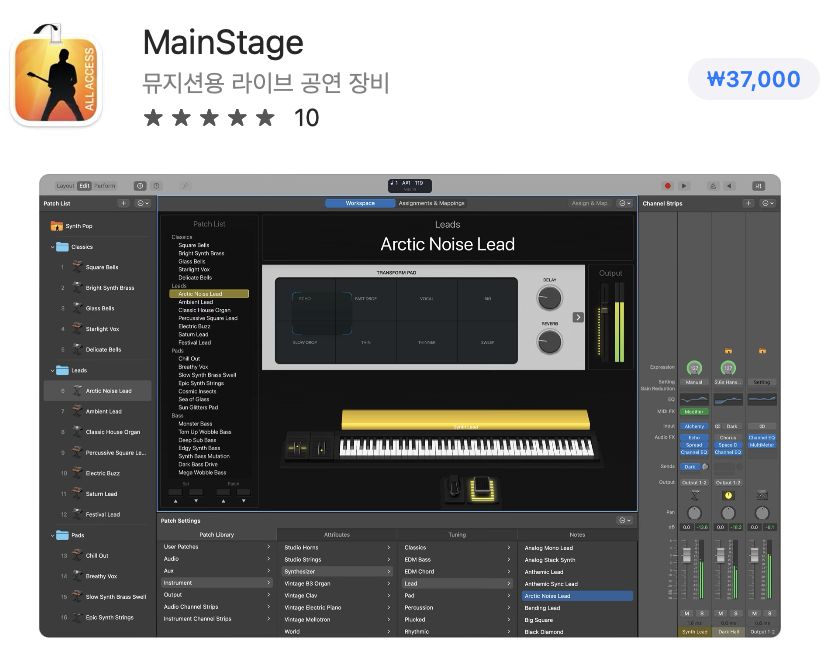Click keyboard icon beside Arctic Noise Lead patch
Screen dimensions: 834x662
77,391
